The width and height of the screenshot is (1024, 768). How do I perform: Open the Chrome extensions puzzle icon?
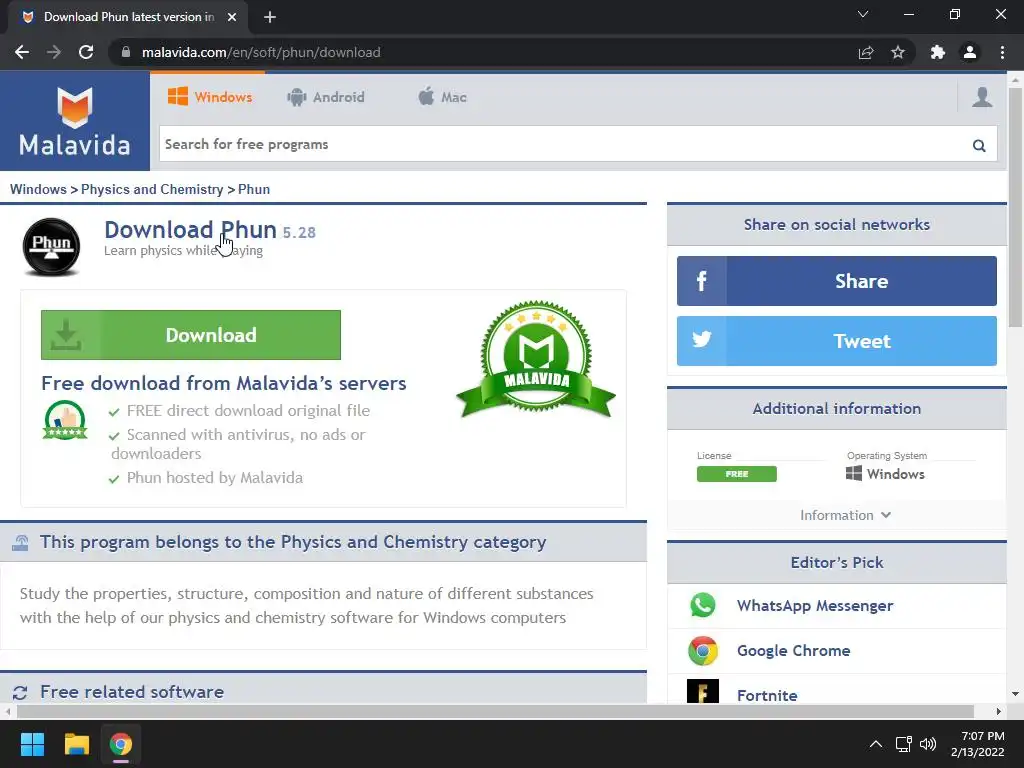(938, 52)
